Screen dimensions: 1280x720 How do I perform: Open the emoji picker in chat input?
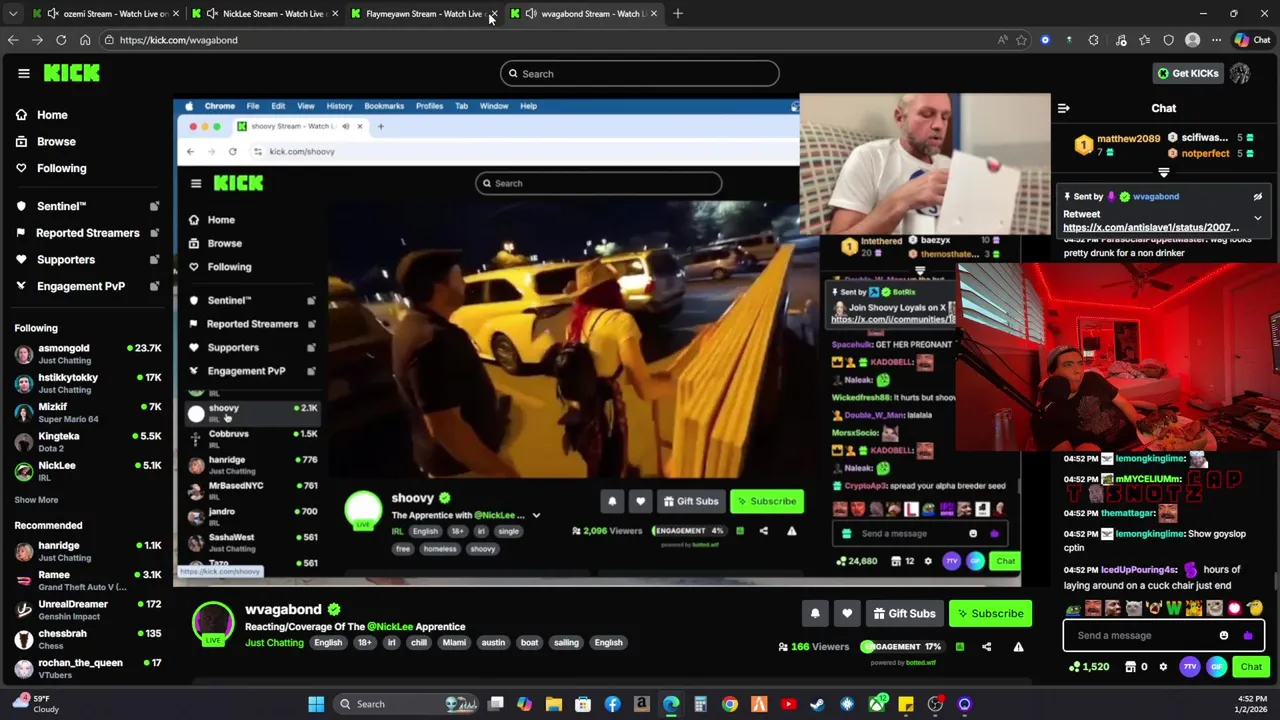[x=1224, y=635]
